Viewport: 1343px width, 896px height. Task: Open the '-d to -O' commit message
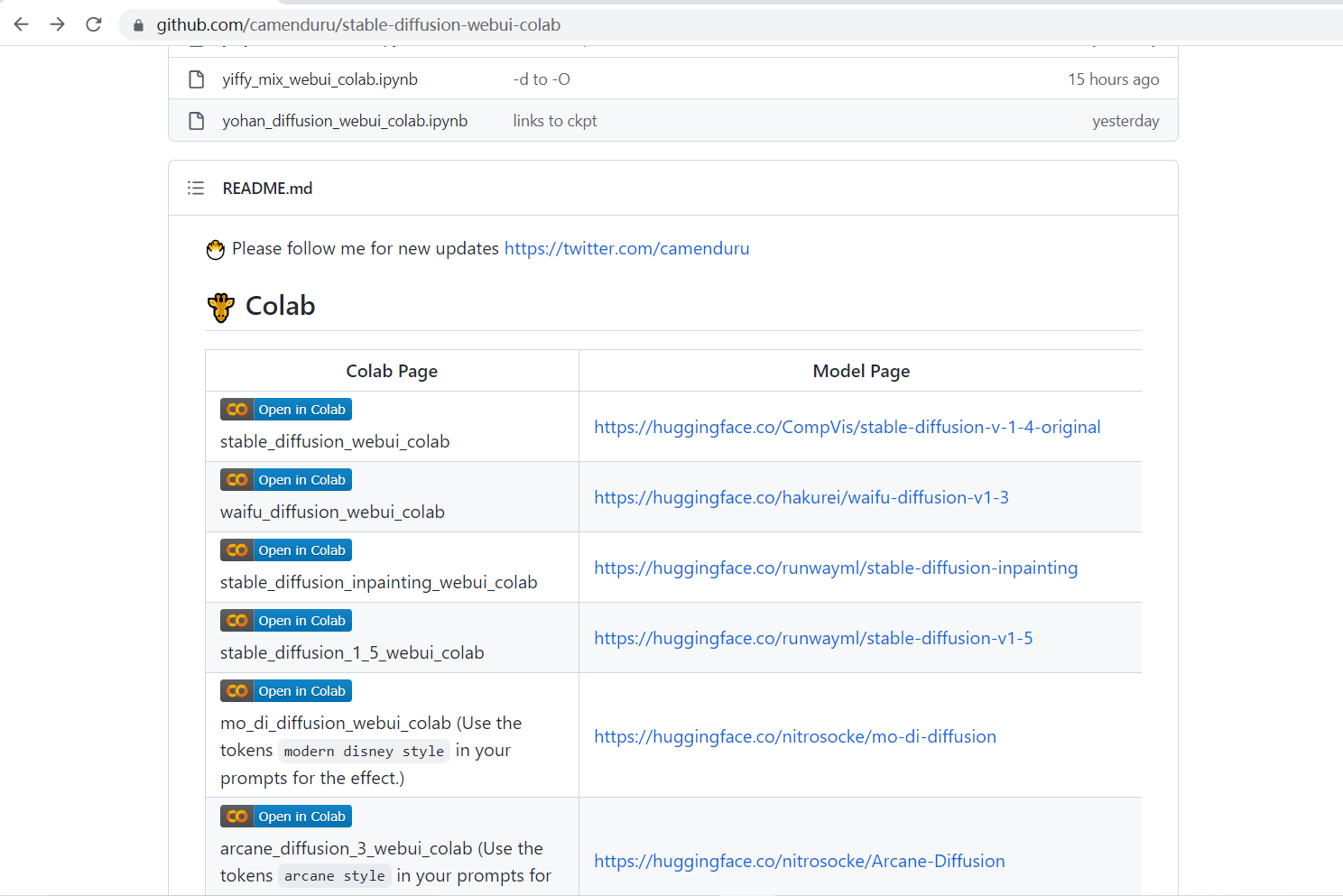[x=542, y=79]
